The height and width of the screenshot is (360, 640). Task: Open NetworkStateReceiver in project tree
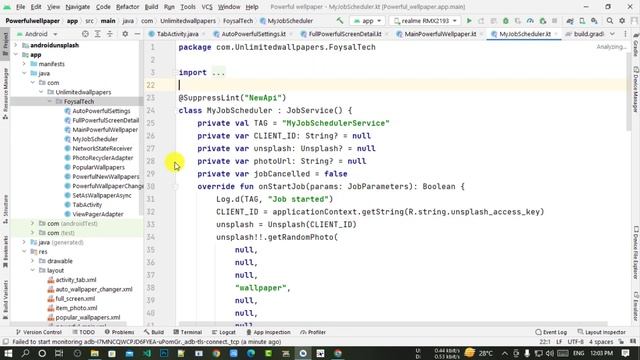click(102, 149)
